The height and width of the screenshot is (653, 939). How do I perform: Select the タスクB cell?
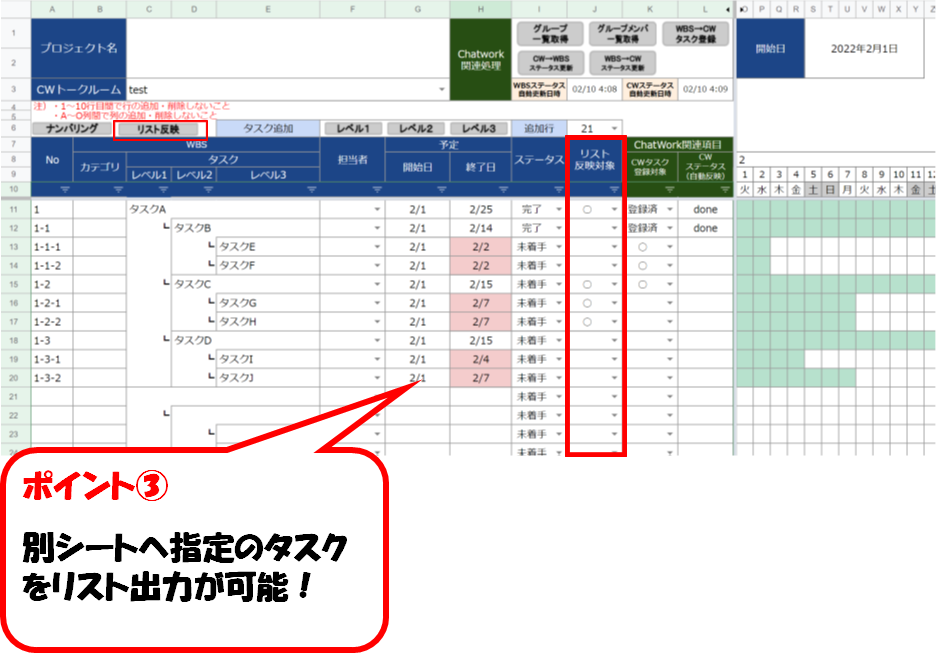[x=246, y=228]
